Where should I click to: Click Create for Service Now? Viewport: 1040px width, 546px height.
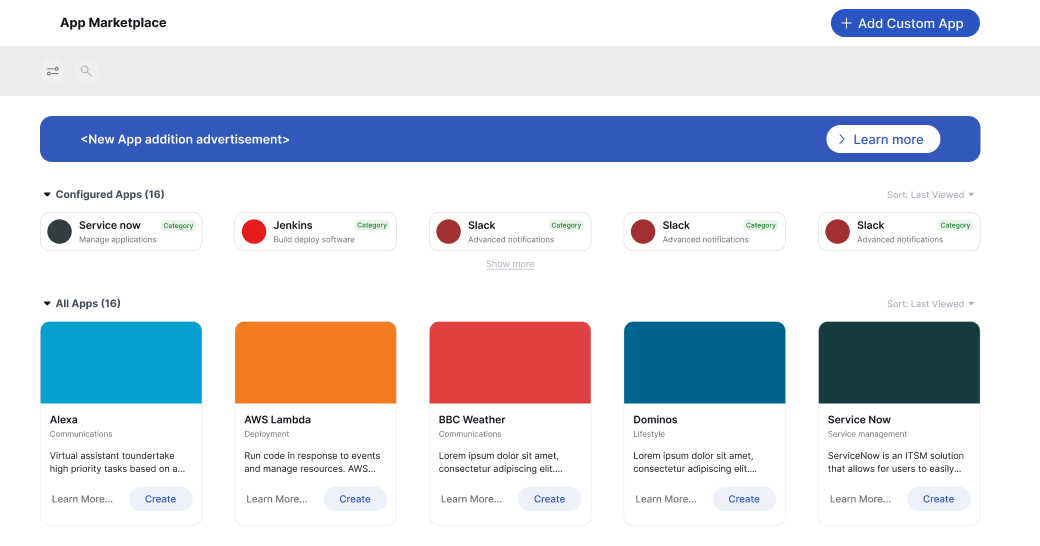[939, 499]
